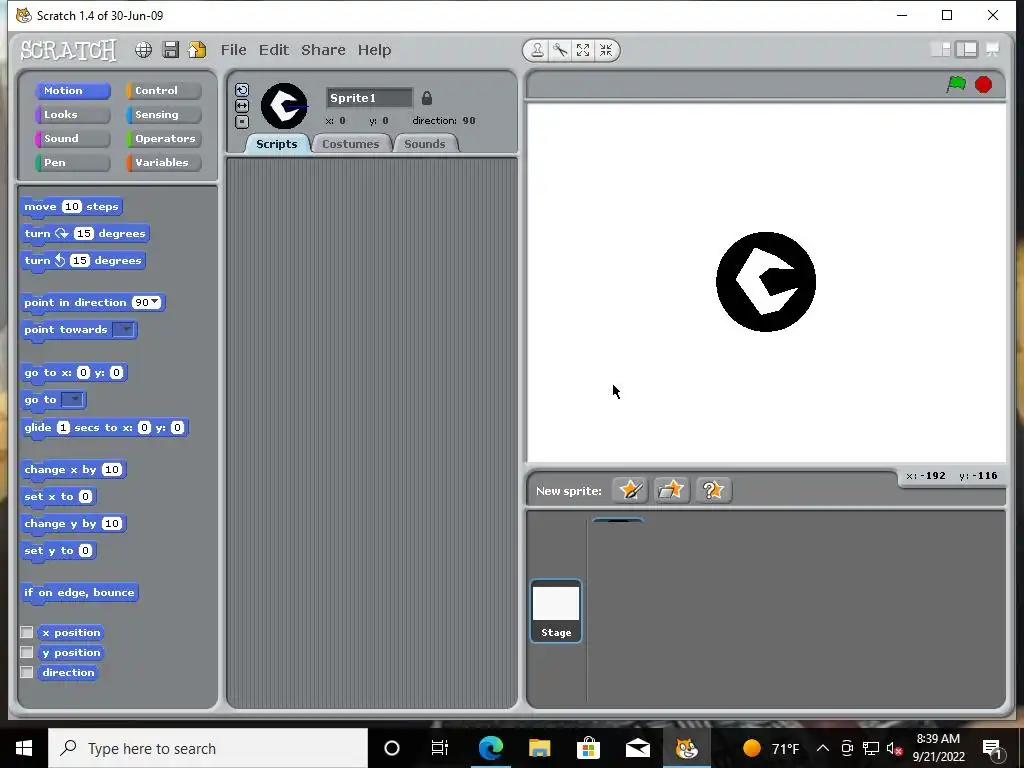Screen dimensions: 1024x768
Task: Click the set y to 0 block
Action: point(58,551)
